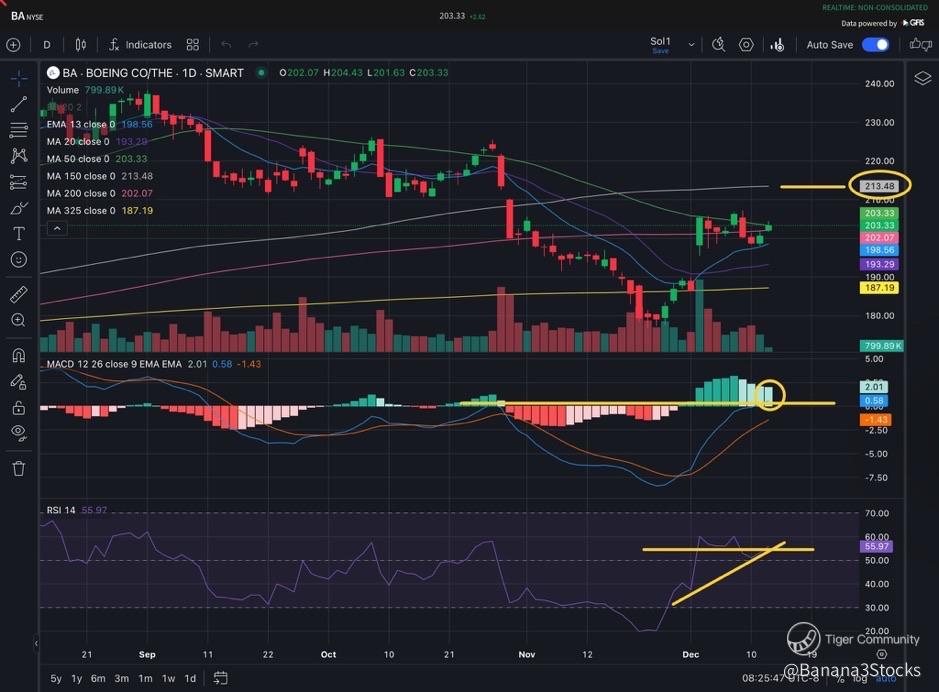
Task: Collapse the indicator legend chevron
Action: [57, 229]
